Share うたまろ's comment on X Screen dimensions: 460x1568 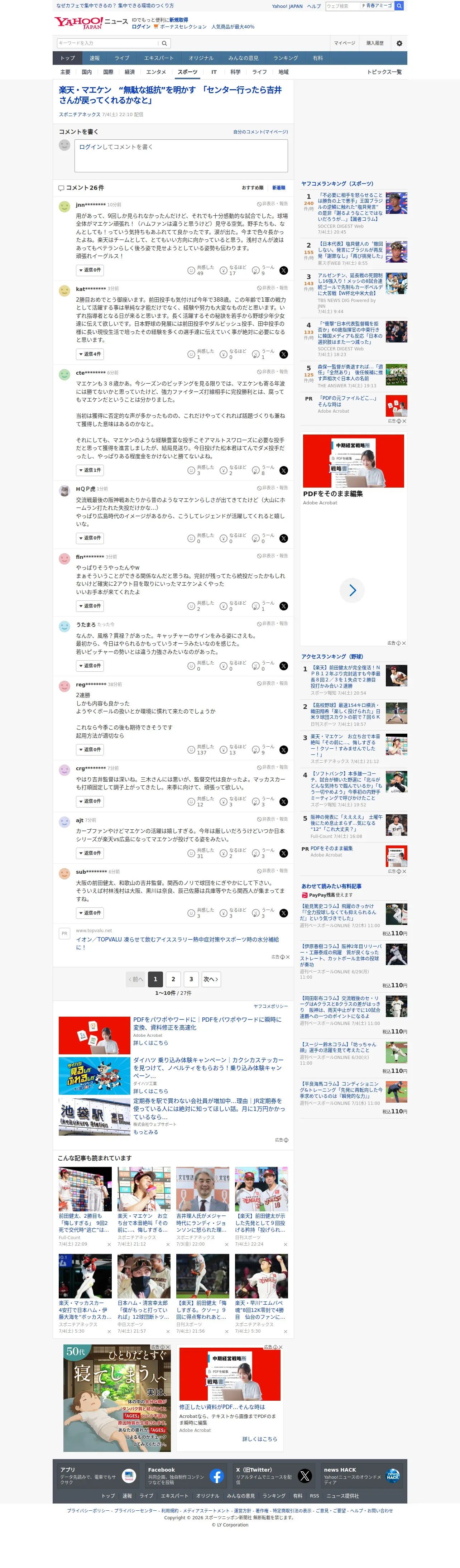pyautogui.click(x=283, y=666)
